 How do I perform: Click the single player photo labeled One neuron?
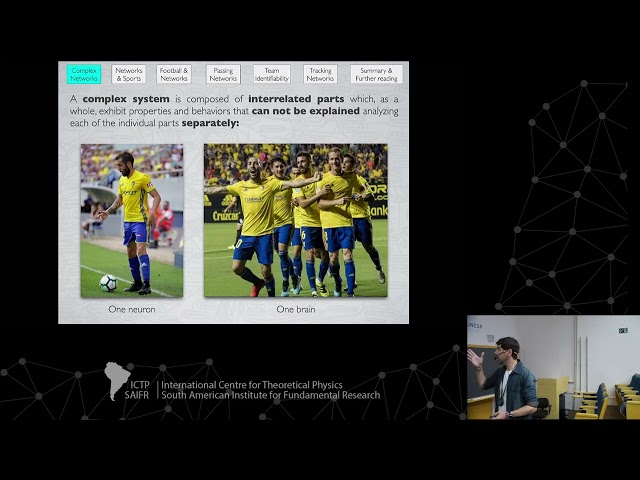(132, 220)
